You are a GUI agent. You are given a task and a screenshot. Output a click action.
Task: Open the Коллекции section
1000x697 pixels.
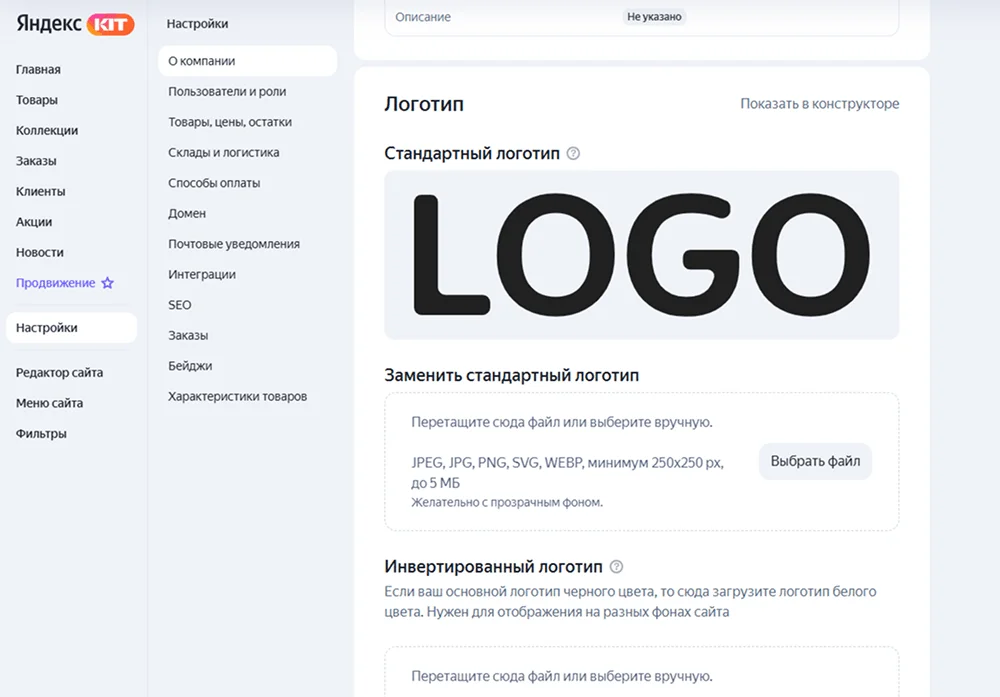pos(47,131)
